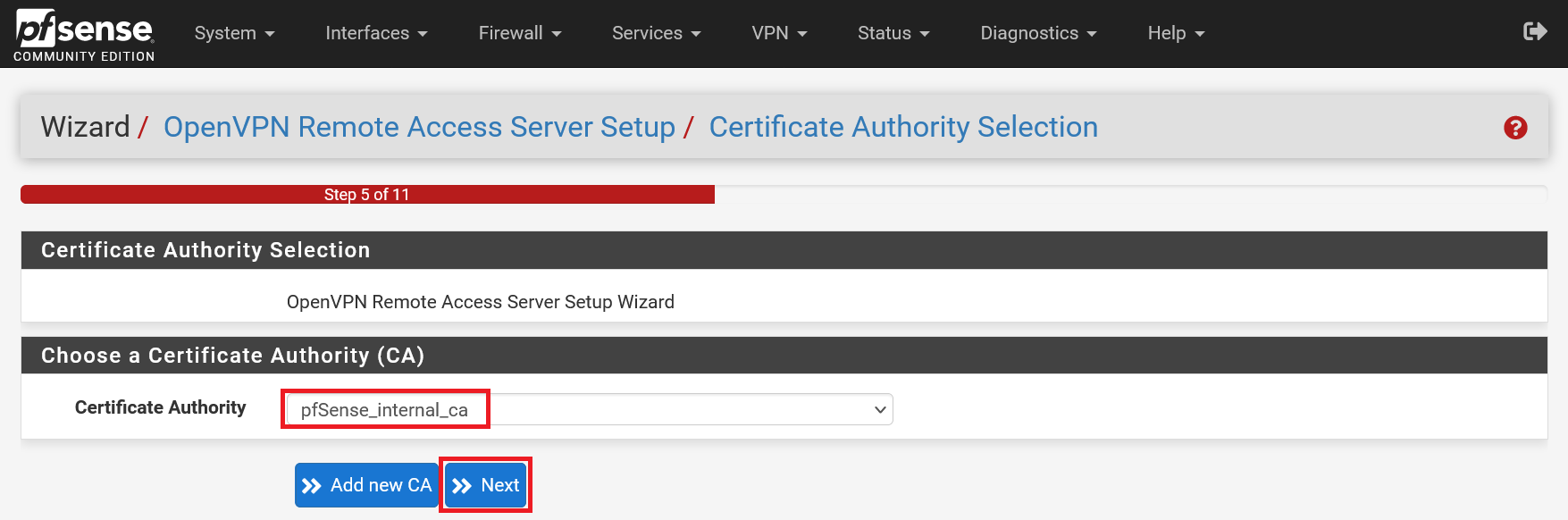Open the Firewall menu
The width and height of the screenshot is (1568, 520).
(520, 33)
